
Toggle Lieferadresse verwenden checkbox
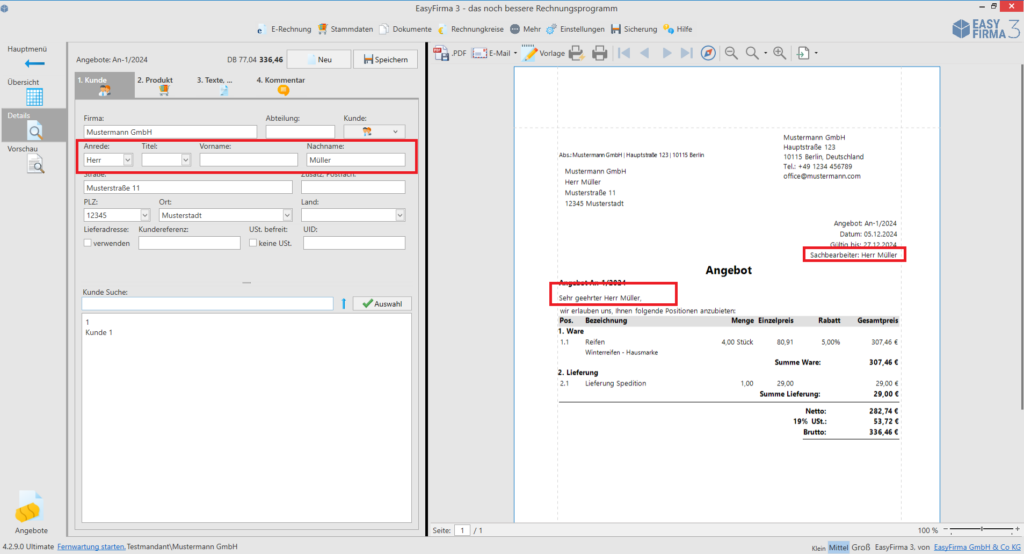(88, 243)
